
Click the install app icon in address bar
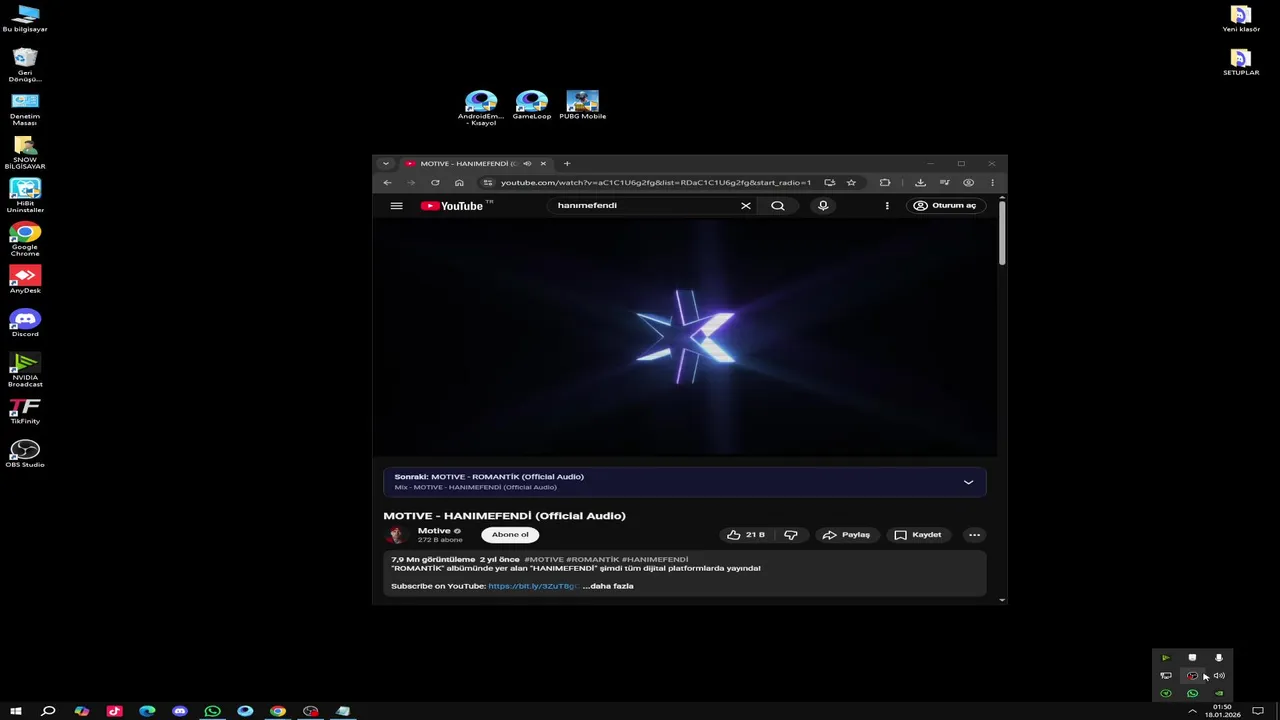click(829, 183)
